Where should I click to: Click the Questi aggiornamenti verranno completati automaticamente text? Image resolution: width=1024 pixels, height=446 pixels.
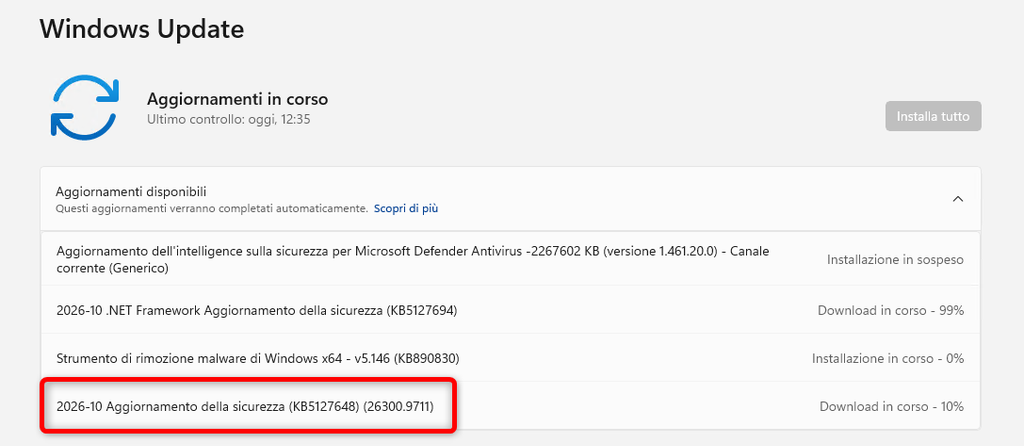click(212, 209)
